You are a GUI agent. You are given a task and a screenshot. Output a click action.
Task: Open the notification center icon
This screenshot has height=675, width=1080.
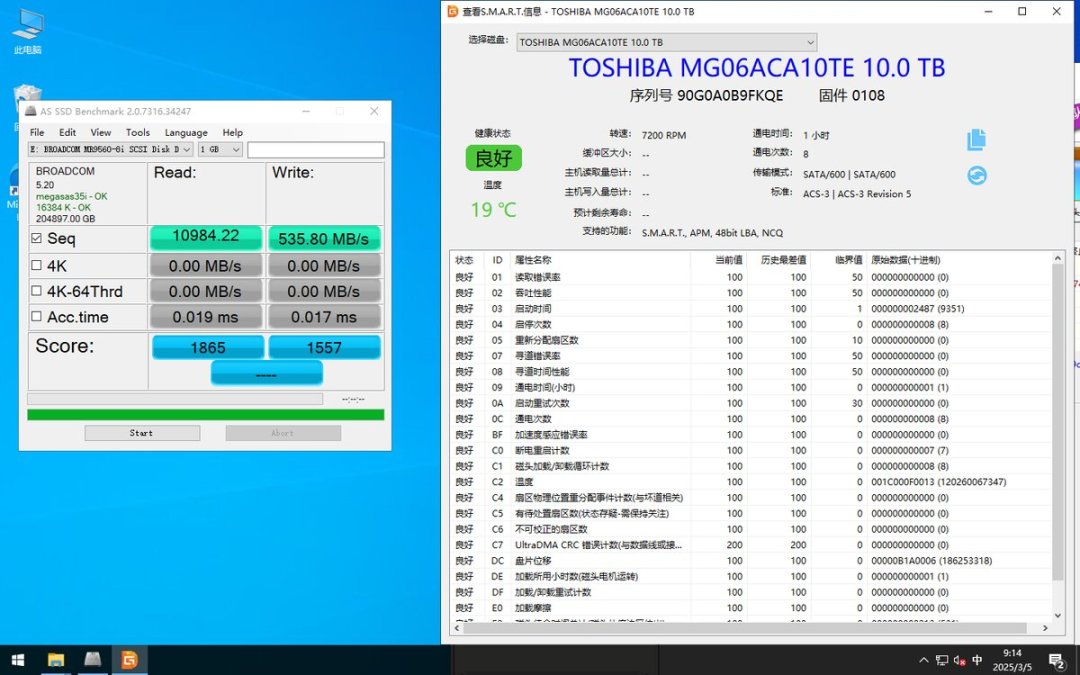pyautogui.click(x=1057, y=661)
